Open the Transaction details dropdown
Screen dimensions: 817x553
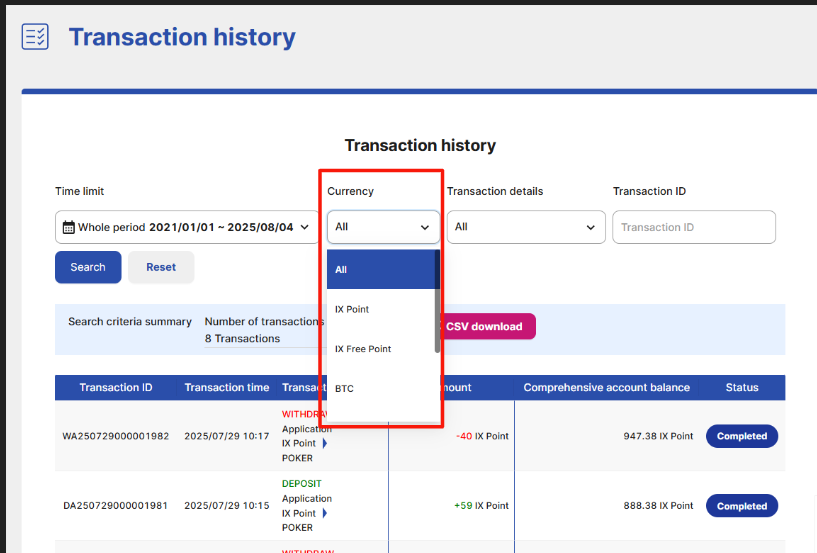tap(526, 227)
